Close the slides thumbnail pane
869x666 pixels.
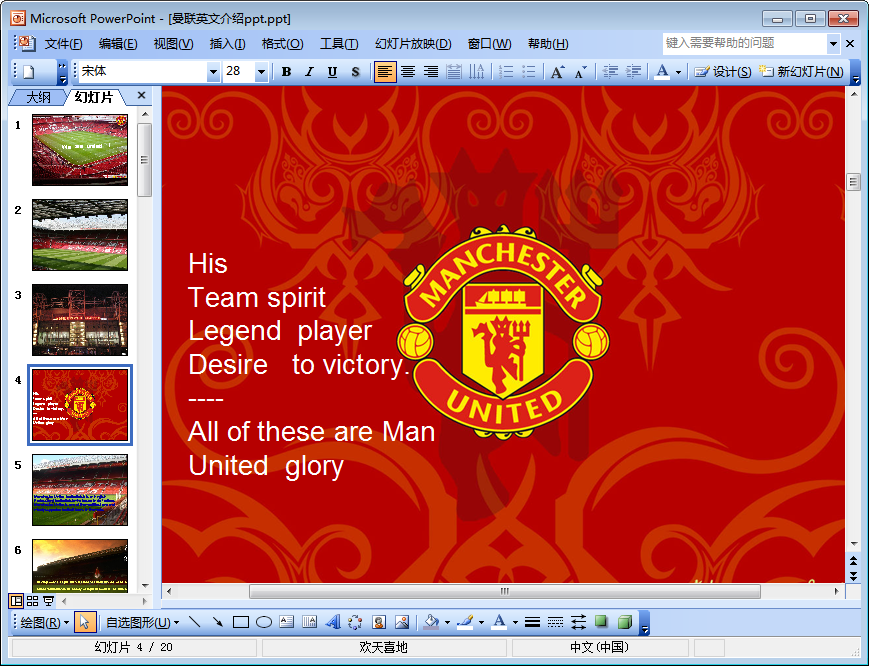141,95
